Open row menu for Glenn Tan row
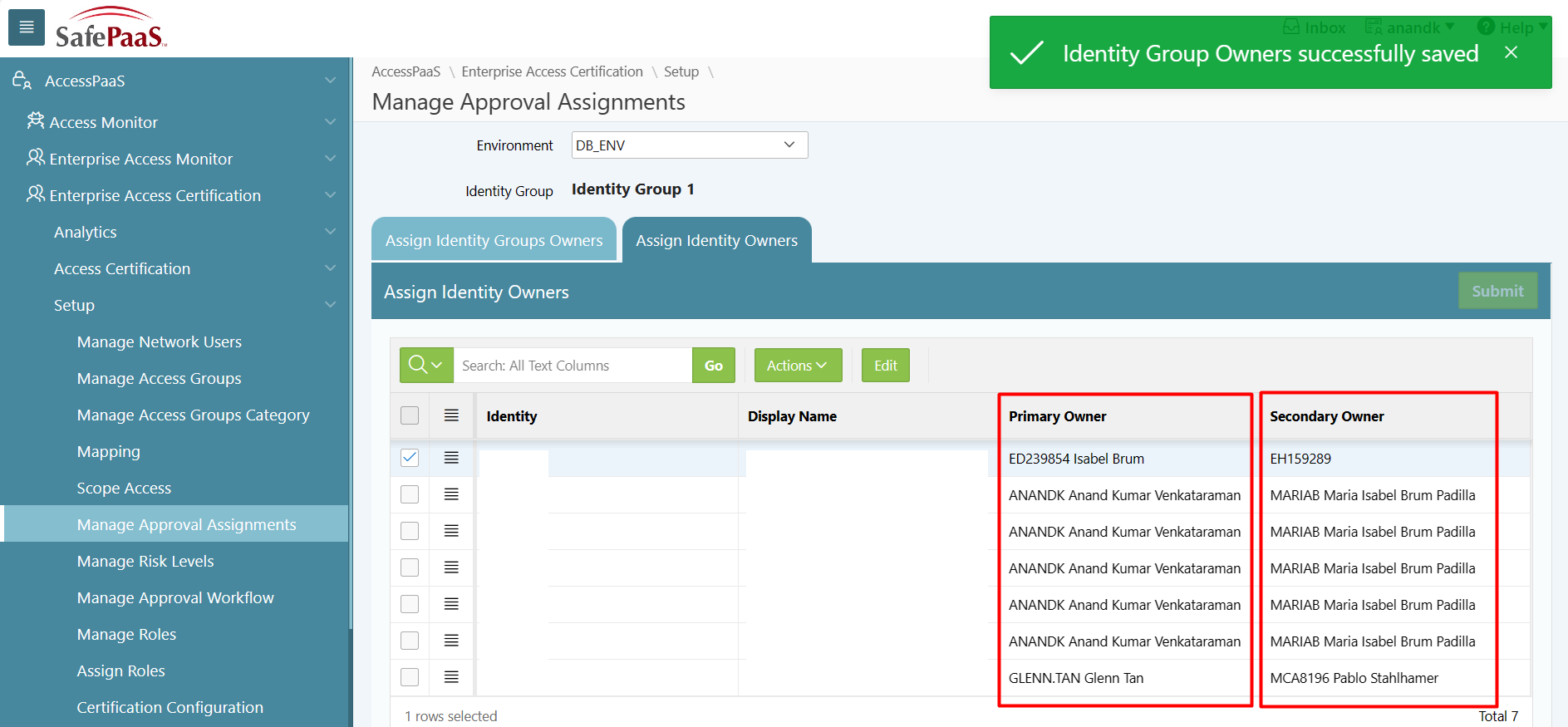This screenshot has width=1568, height=727. [x=451, y=677]
